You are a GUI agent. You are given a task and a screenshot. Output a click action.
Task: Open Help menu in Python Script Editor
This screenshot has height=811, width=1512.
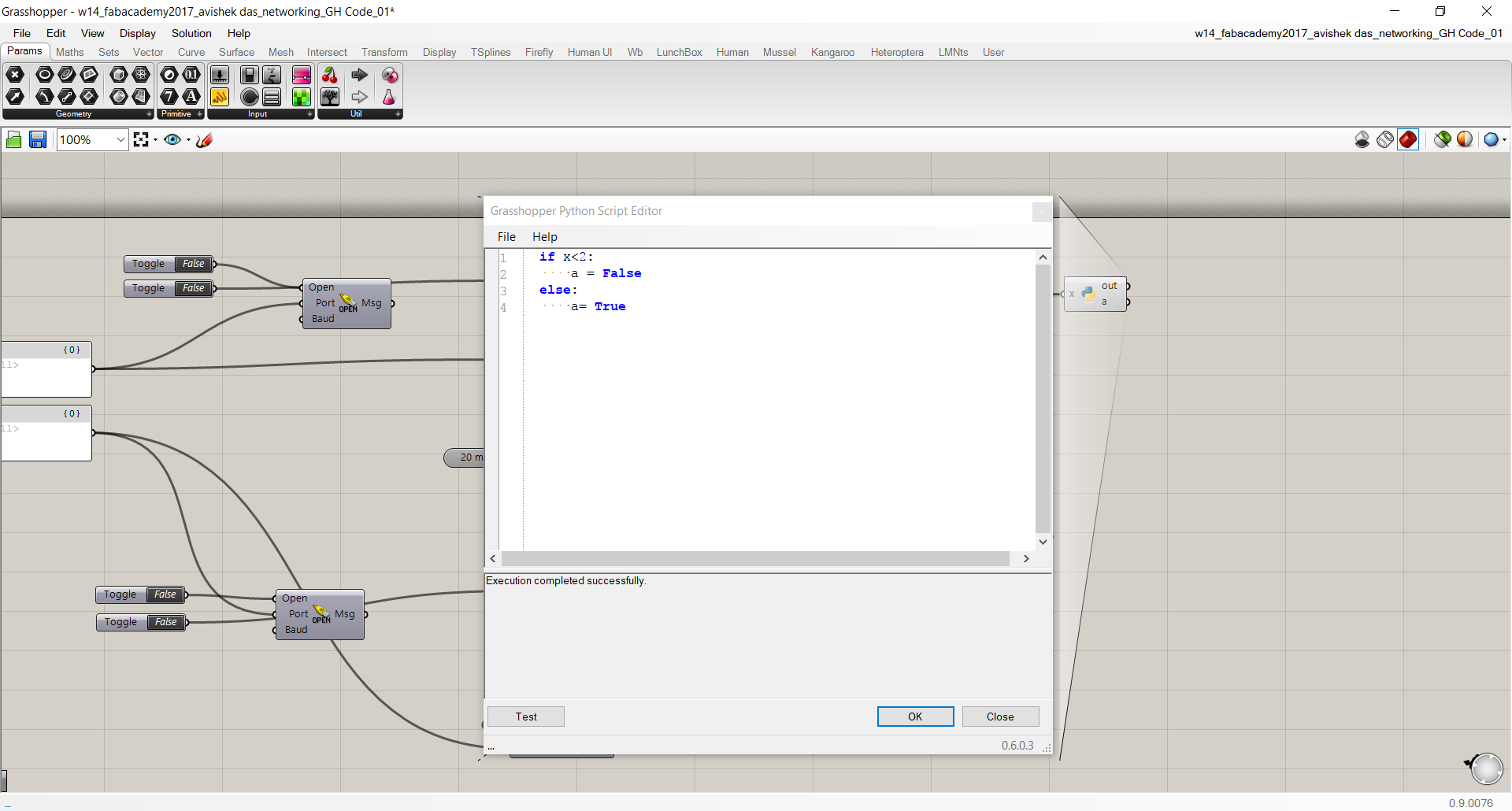(544, 236)
